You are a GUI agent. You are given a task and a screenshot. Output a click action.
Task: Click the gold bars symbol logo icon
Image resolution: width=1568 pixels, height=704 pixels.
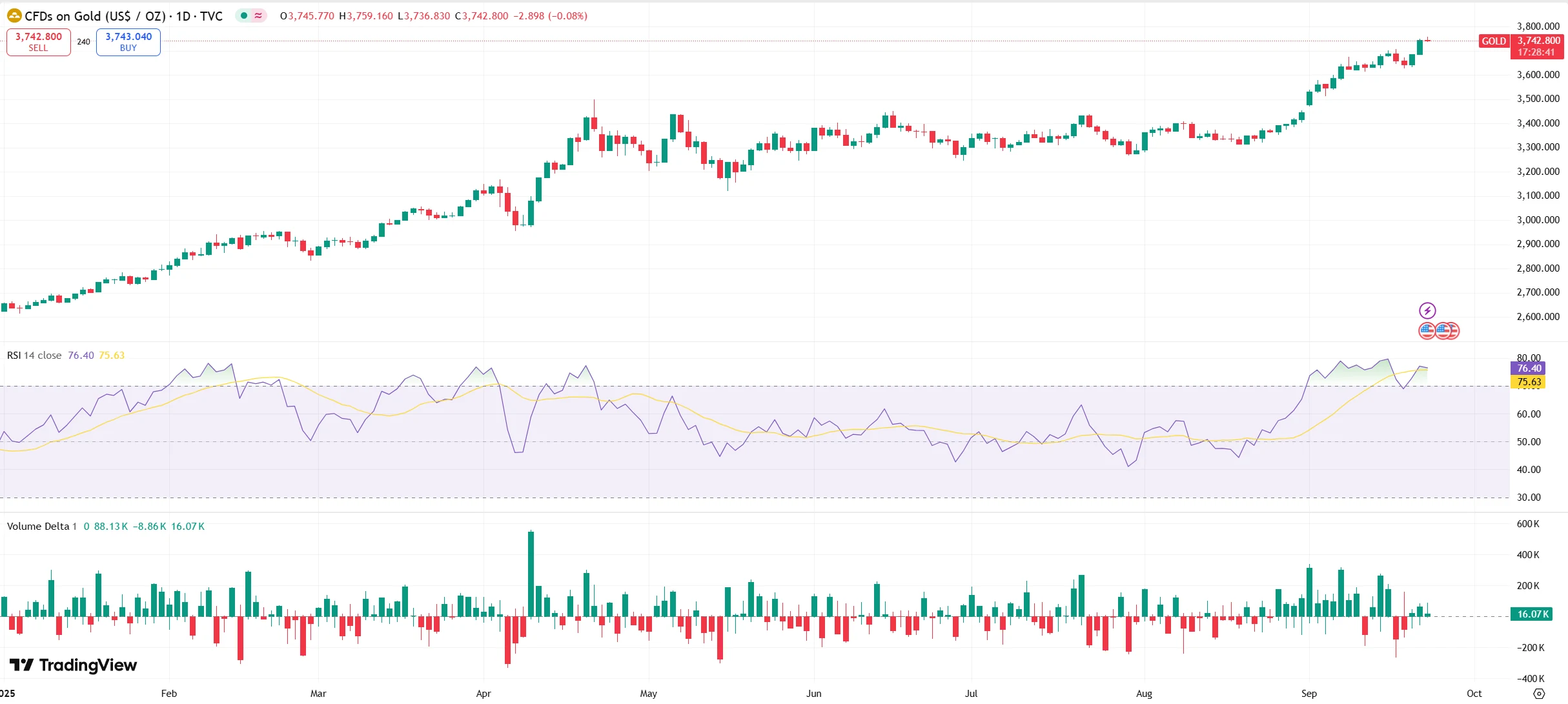point(14,15)
